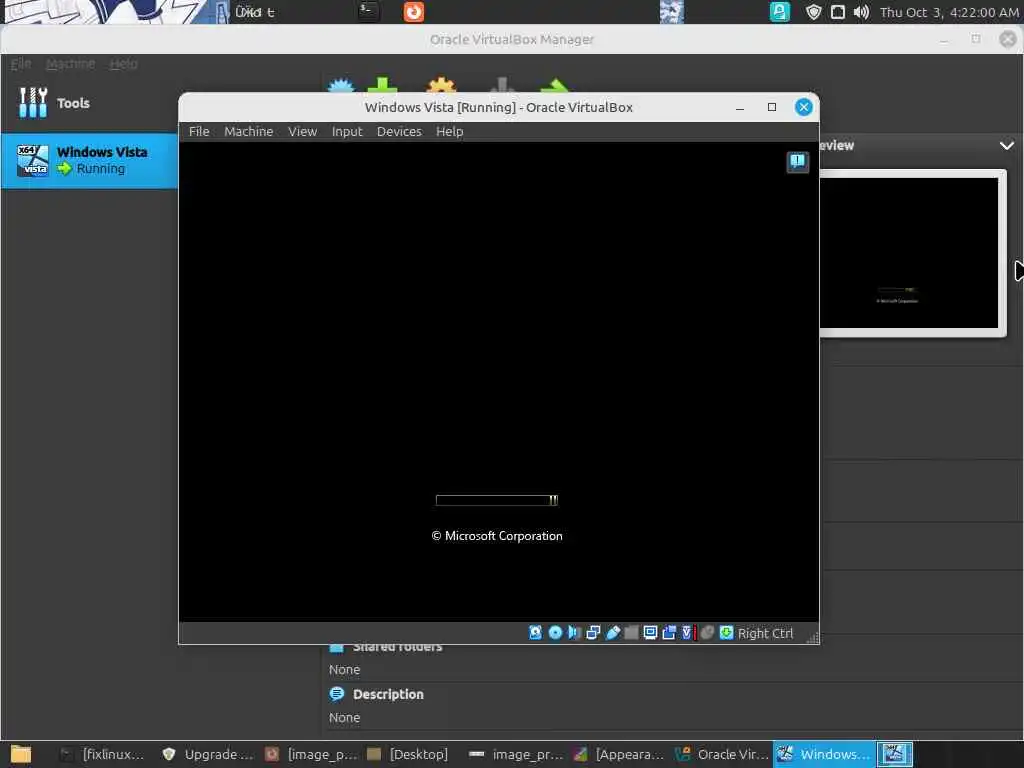This screenshot has height=768, width=1024.
Task: Click the CPU virtualization V indicator in the status bar
Action: click(687, 633)
